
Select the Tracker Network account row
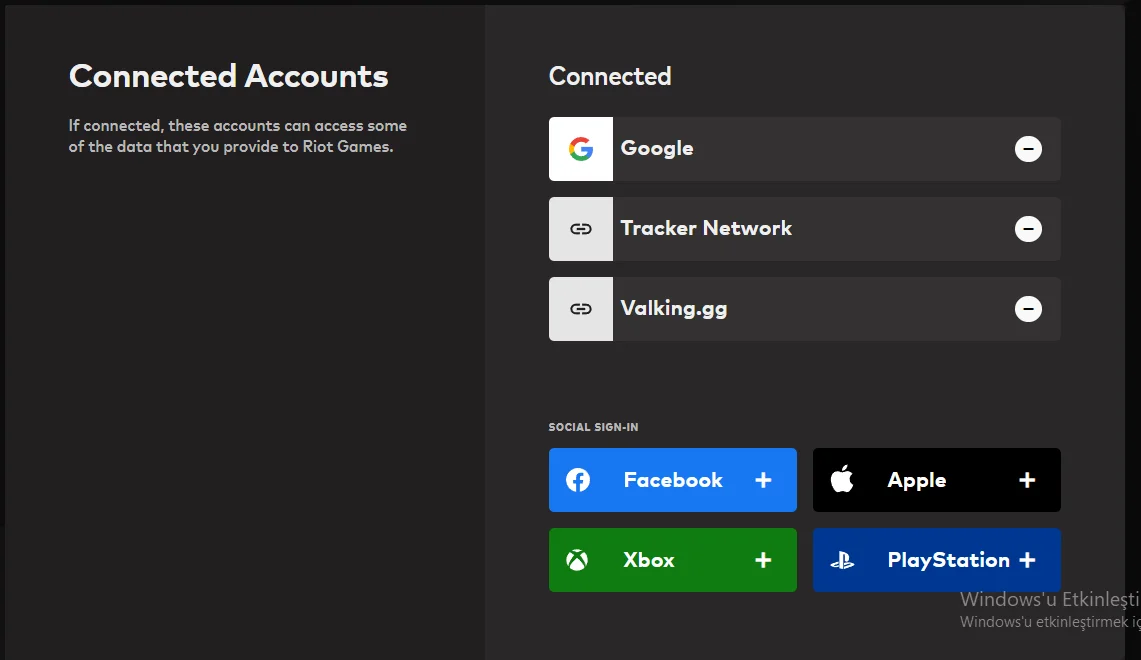800,229
